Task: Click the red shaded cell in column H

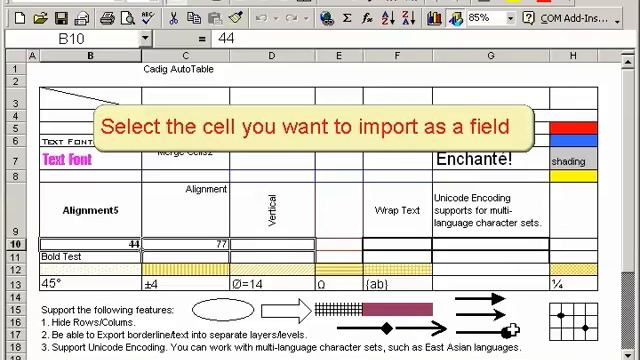Action: [573, 128]
